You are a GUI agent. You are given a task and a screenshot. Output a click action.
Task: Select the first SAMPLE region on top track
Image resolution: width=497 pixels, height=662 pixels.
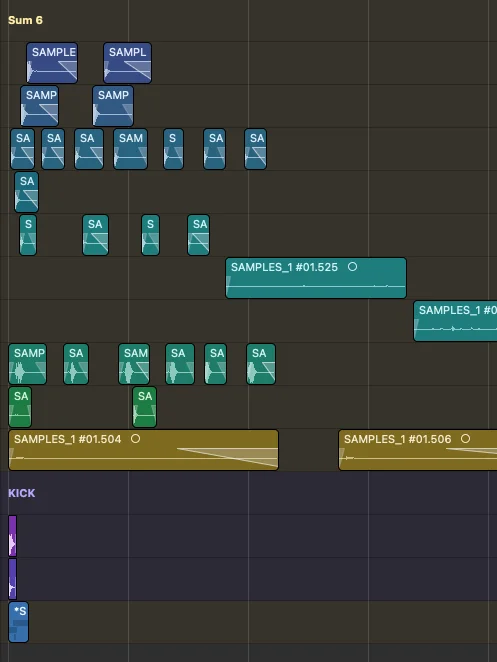(x=52, y=63)
